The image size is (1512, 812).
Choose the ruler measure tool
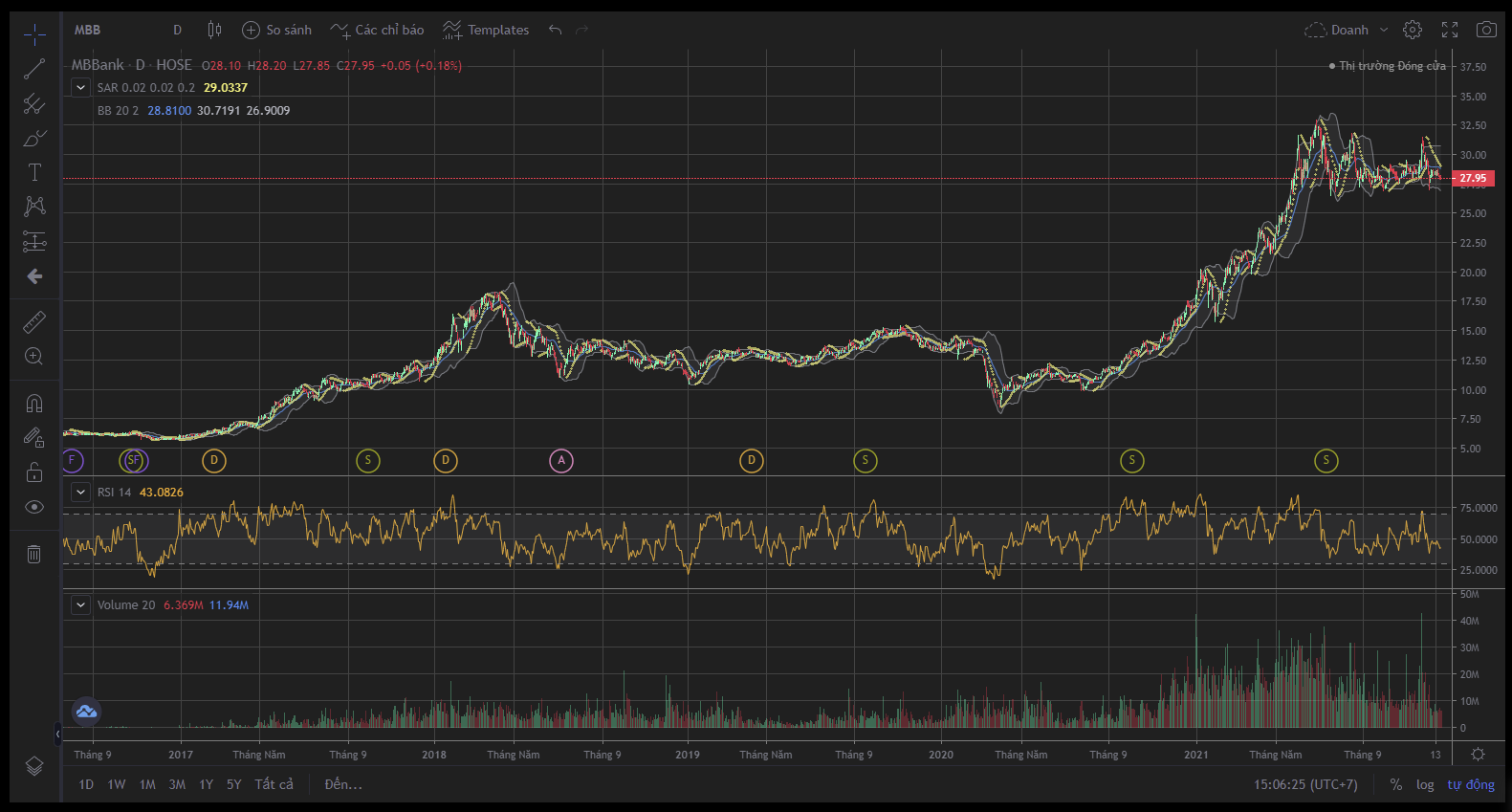point(34,322)
